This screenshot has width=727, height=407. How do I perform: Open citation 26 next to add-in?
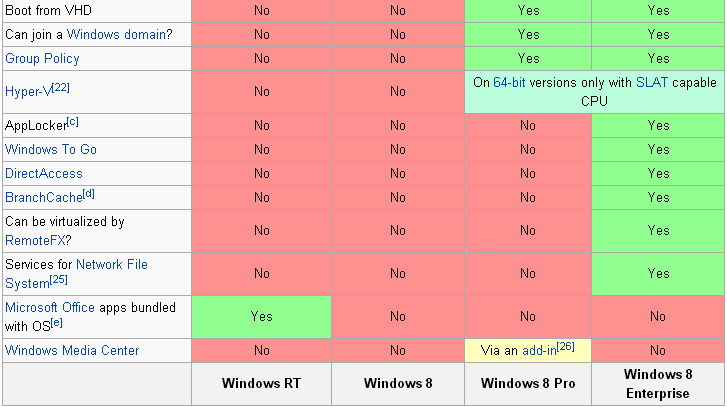point(566,347)
